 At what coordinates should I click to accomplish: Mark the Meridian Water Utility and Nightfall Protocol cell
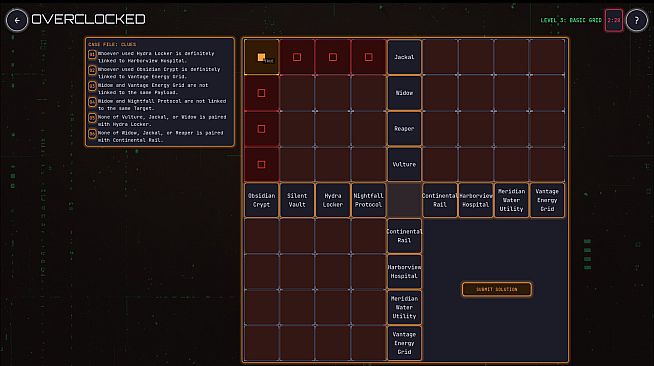[369, 307]
